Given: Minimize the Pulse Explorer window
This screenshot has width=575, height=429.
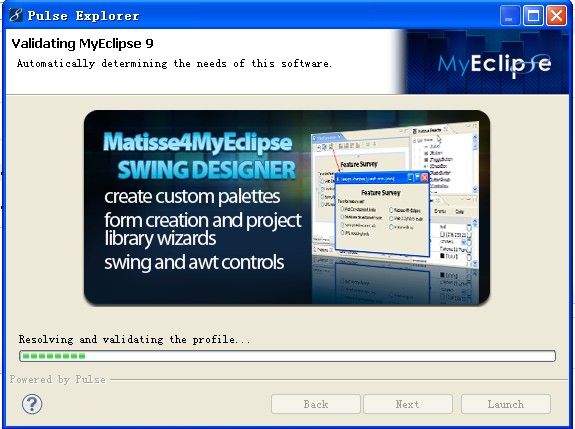Looking at the screenshot, I should click(509, 16).
